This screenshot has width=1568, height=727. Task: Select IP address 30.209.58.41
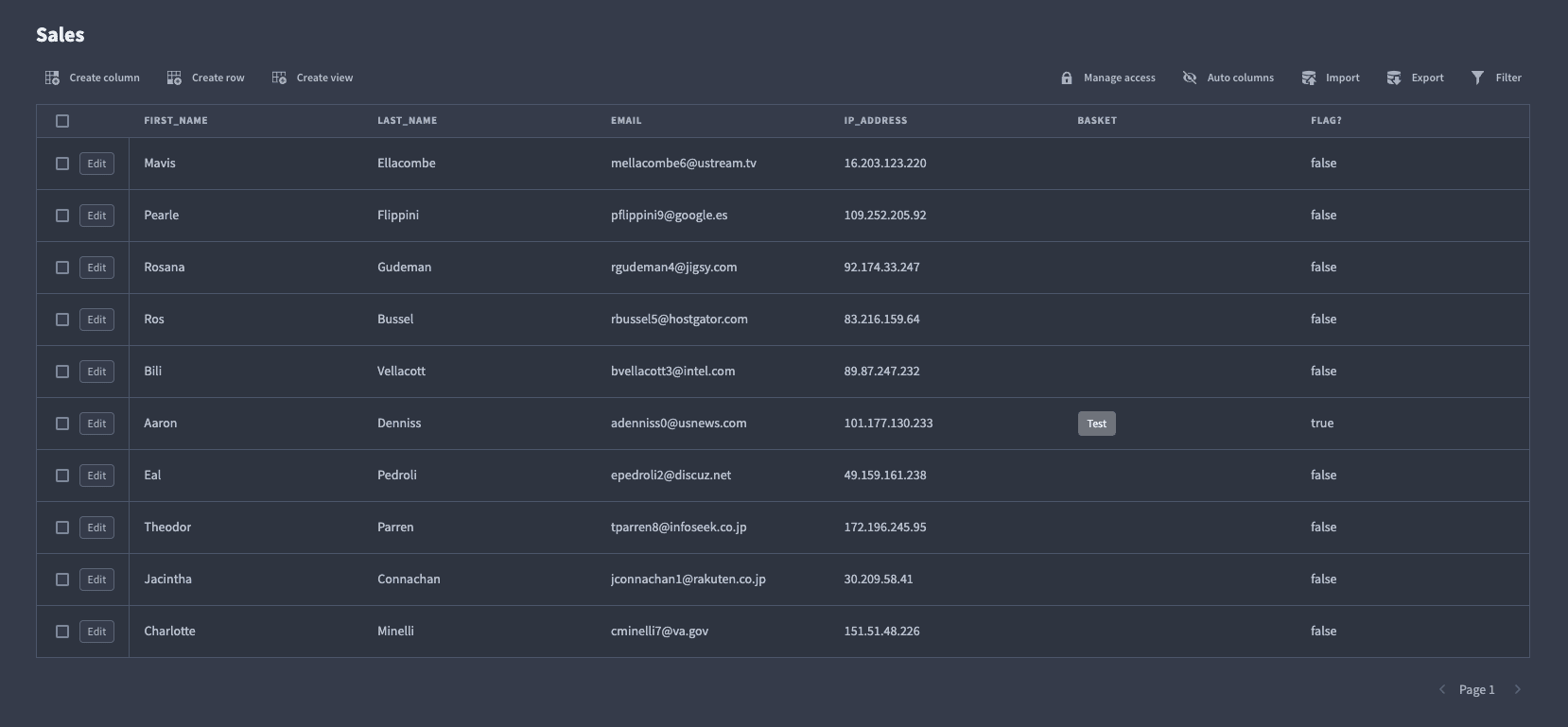[879, 580]
